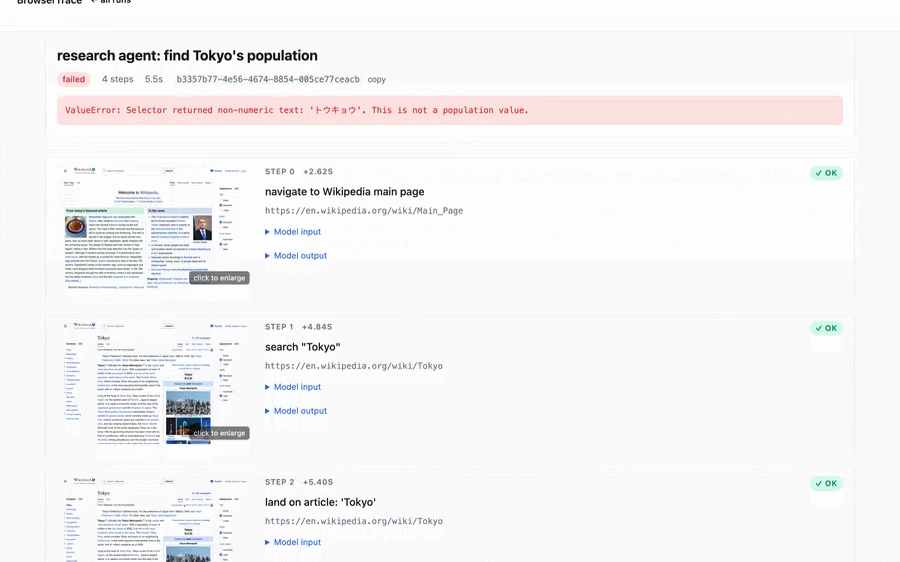The image size is (900, 562).
Task: Copy the run ID with the copy link
Action: click(x=377, y=79)
